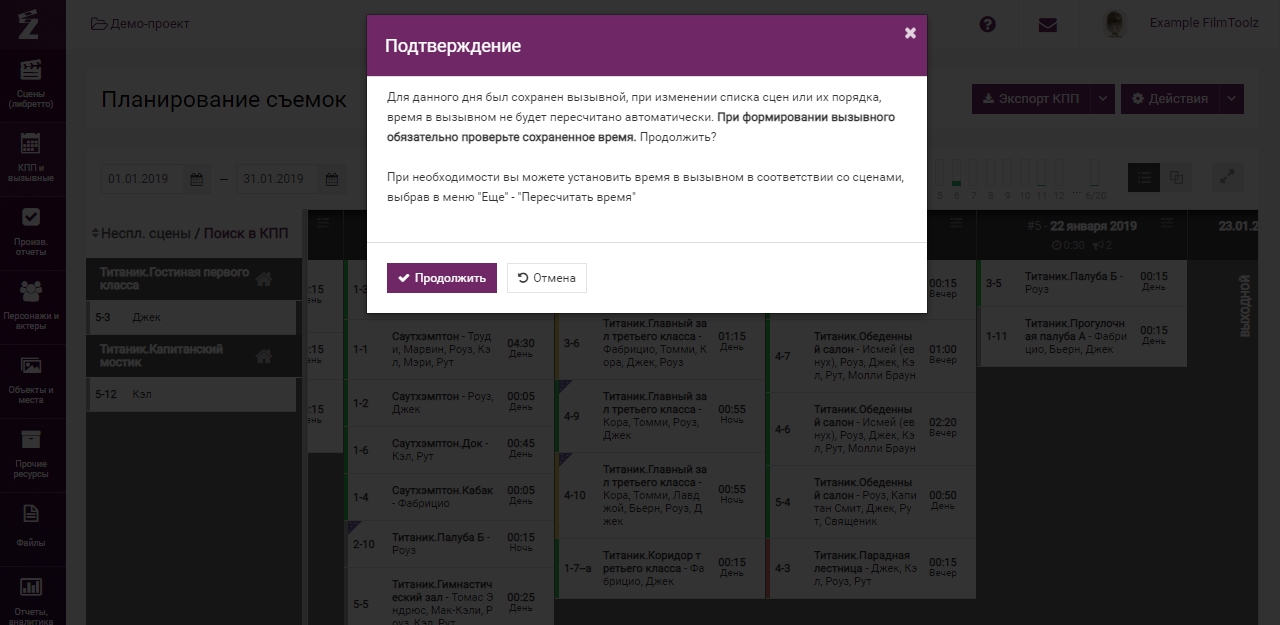
Task: Open КПП и вызывные sidebar section
Action: (x=32, y=158)
